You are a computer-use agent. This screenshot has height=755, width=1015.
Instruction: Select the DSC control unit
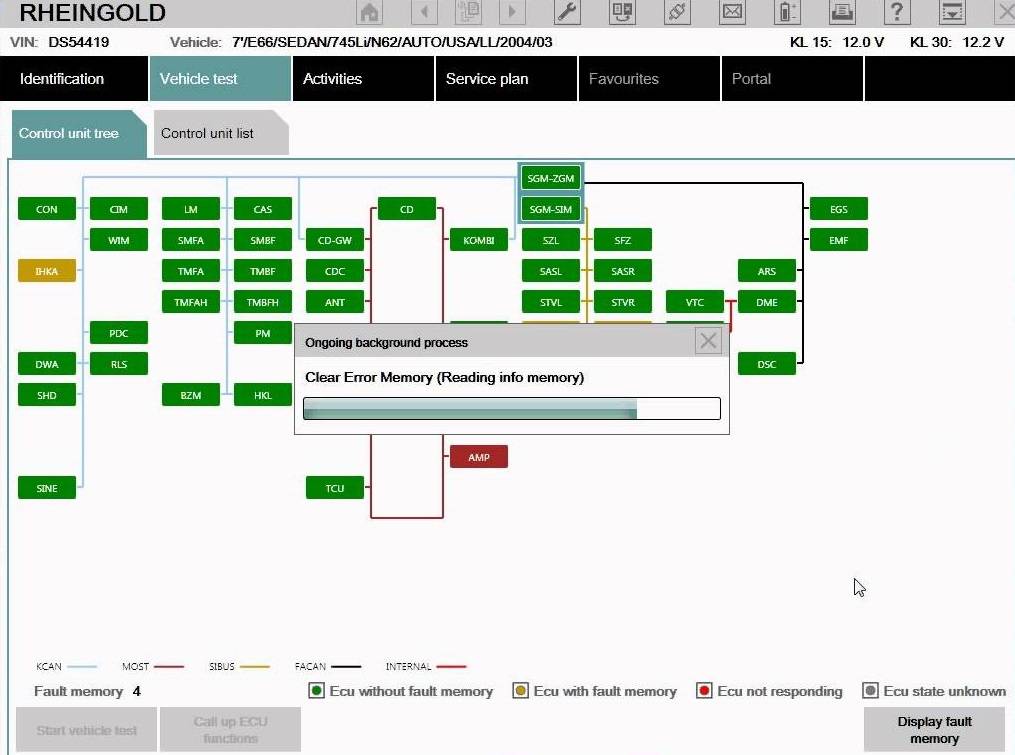coord(766,364)
